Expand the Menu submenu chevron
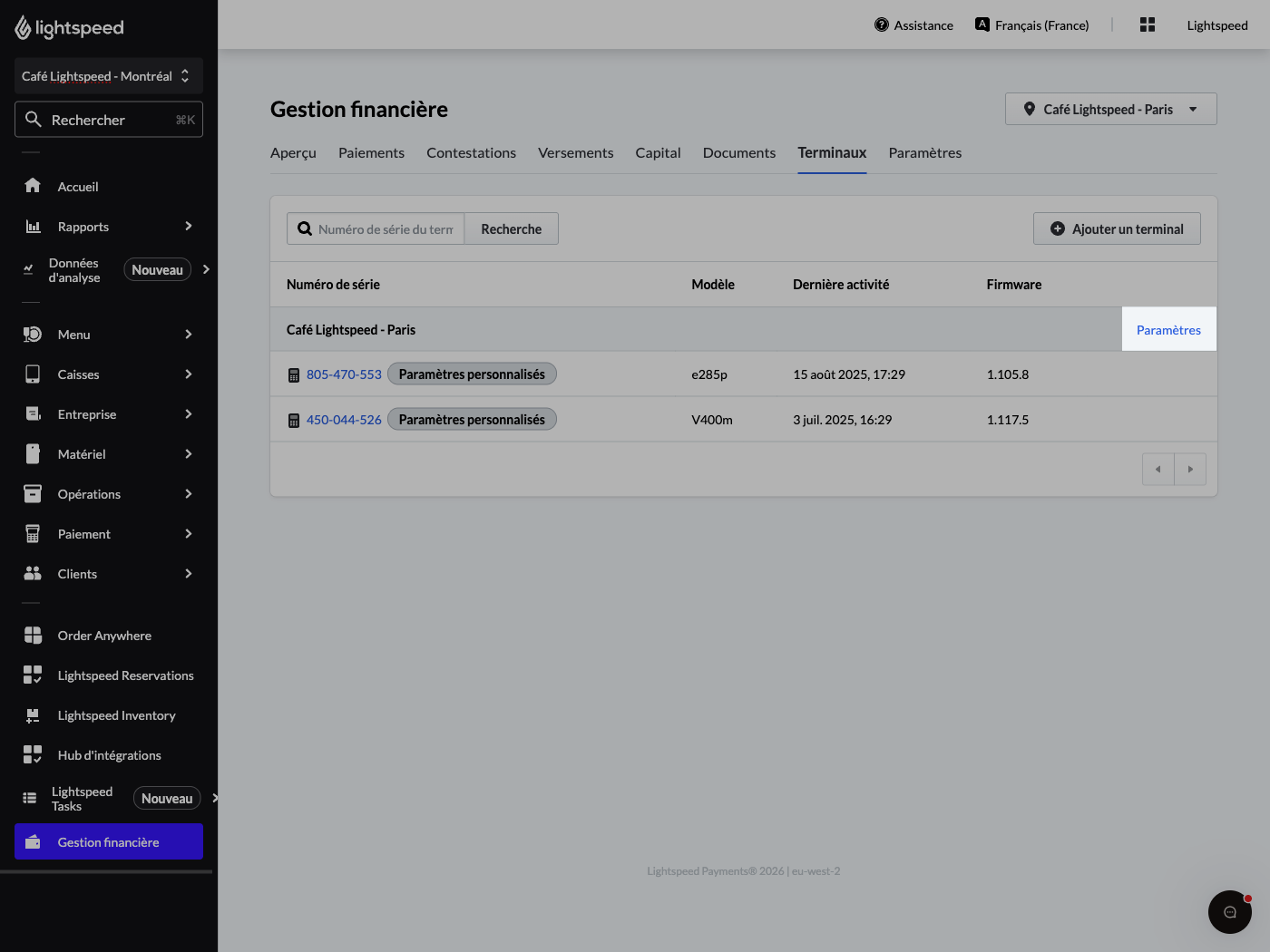The image size is (1270, 952). click(189, 335)
